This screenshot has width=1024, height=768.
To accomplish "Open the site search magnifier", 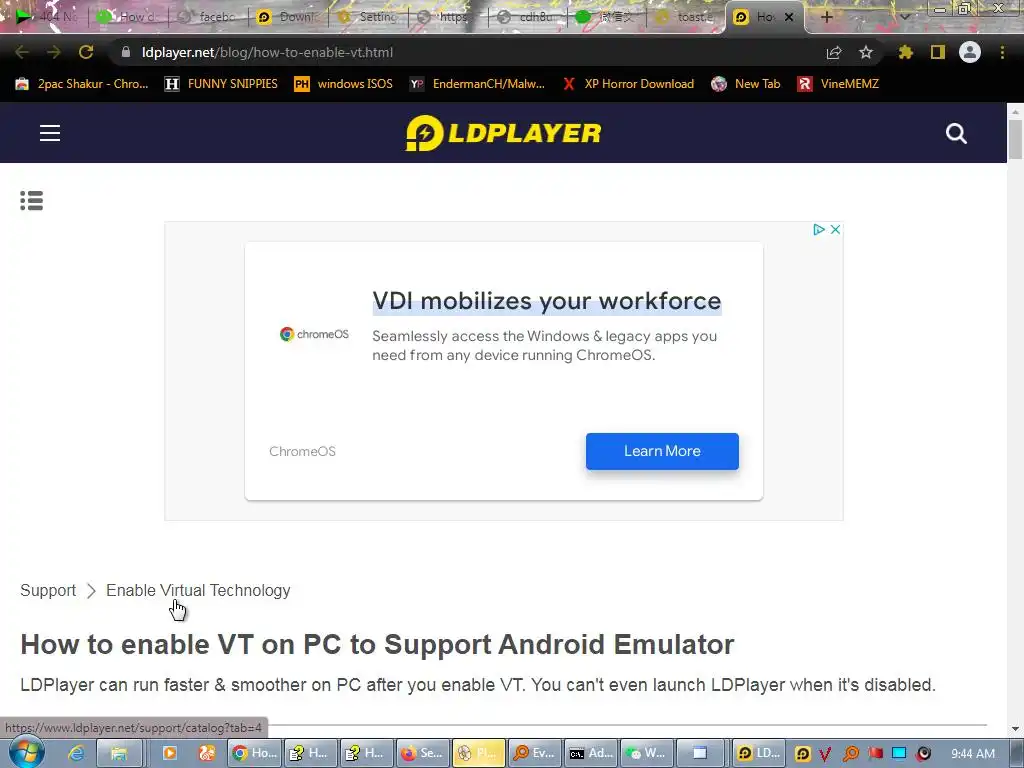I will coord(956,133).
